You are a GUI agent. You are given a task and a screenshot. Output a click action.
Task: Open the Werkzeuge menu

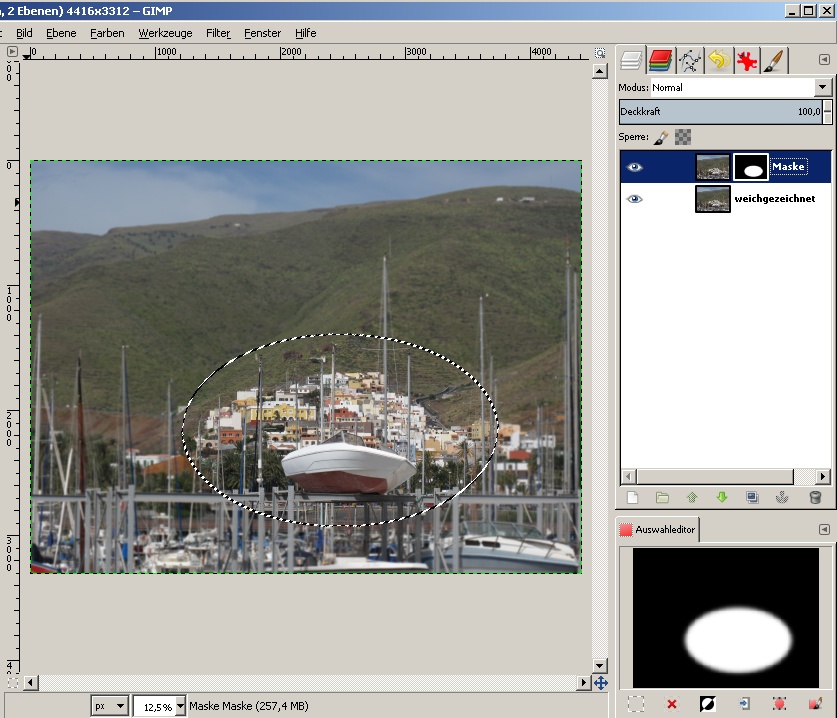pyautogui.click(x=164, y=33)
